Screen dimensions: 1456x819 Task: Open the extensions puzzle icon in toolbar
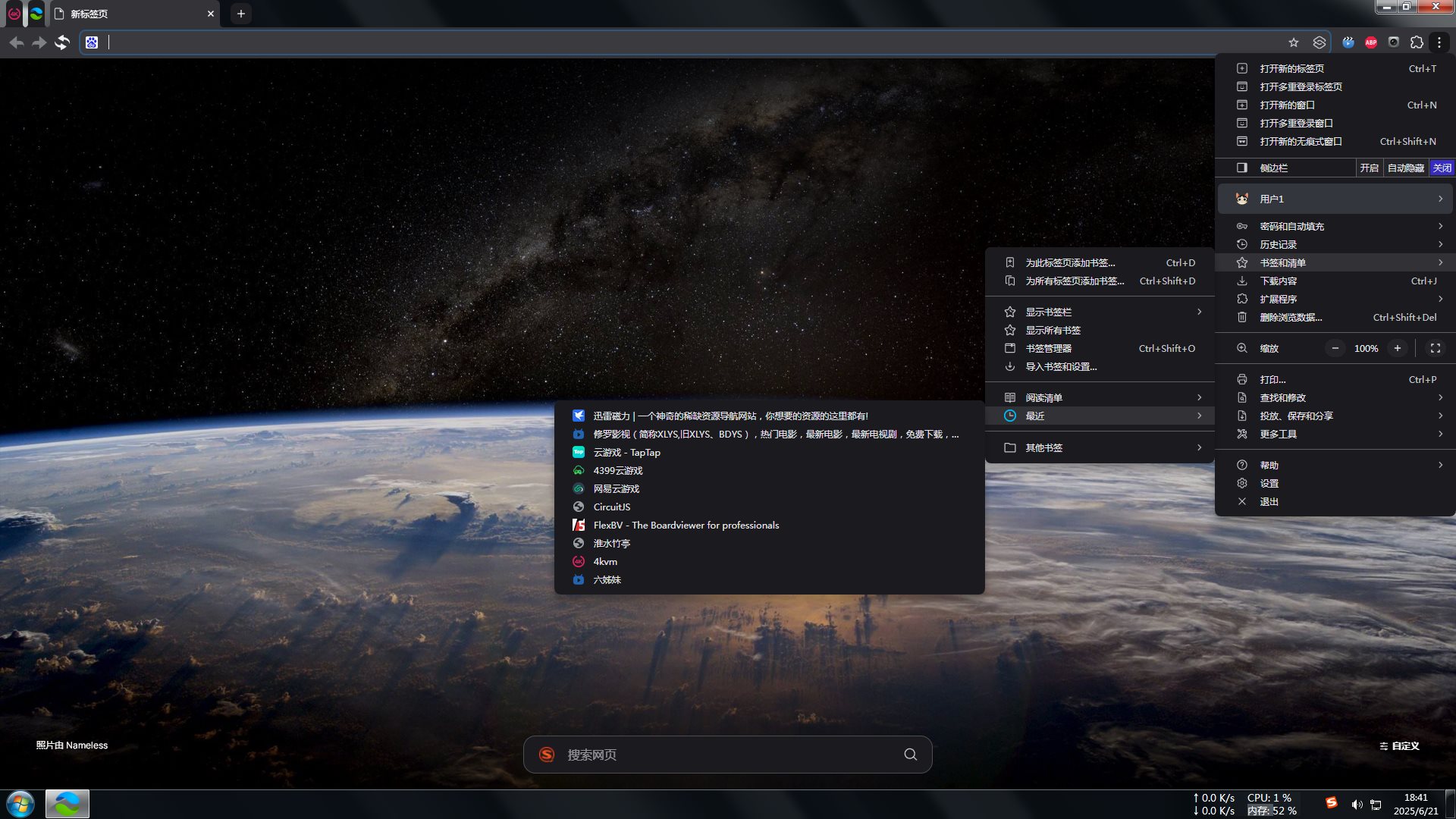tap(1417, 42)
